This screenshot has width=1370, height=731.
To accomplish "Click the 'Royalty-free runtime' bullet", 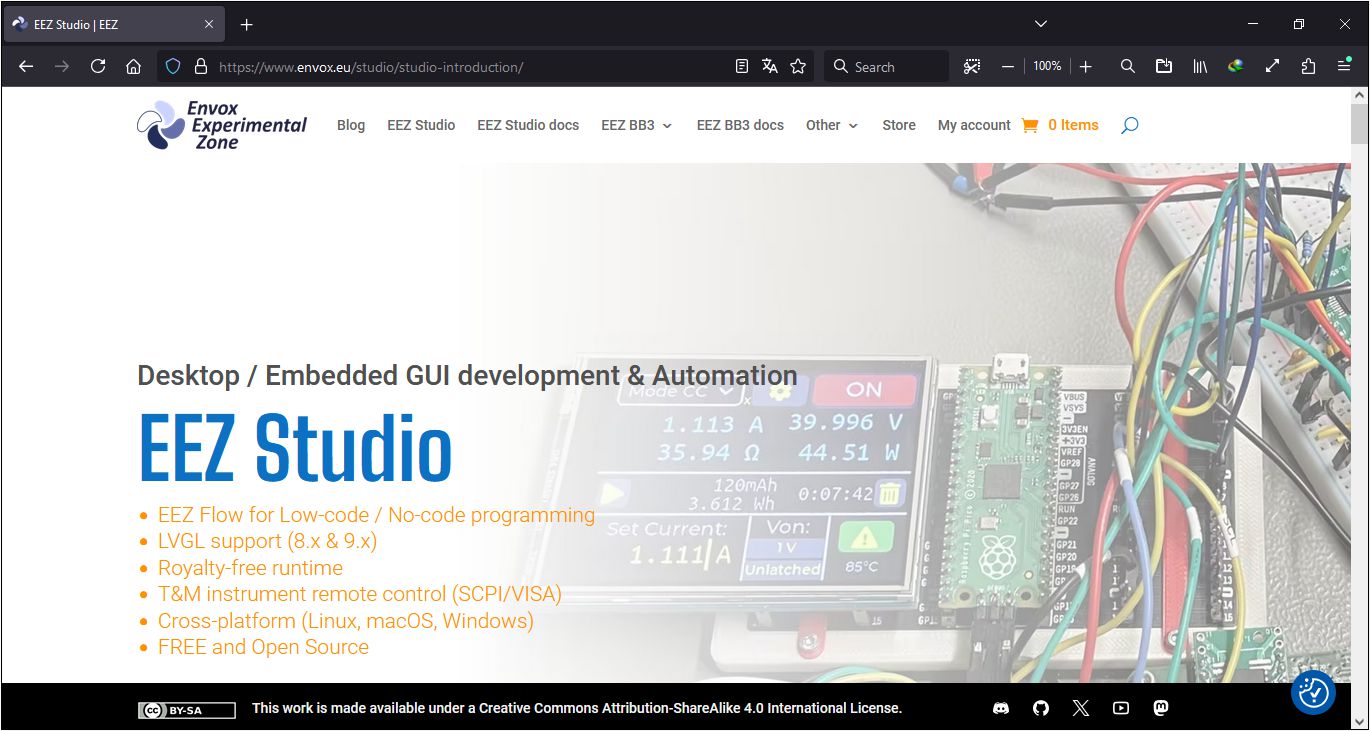I will (x=250, y=568).
